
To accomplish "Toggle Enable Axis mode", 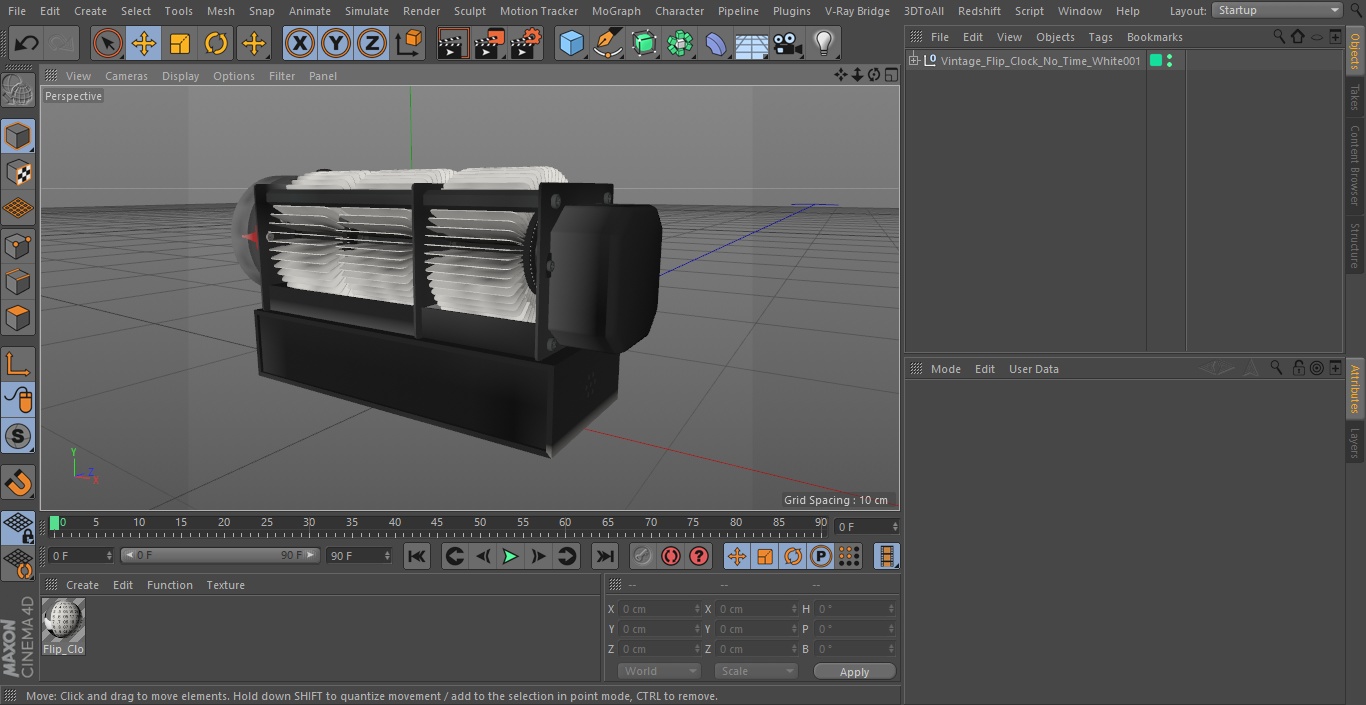I will (x=18, y=363).
